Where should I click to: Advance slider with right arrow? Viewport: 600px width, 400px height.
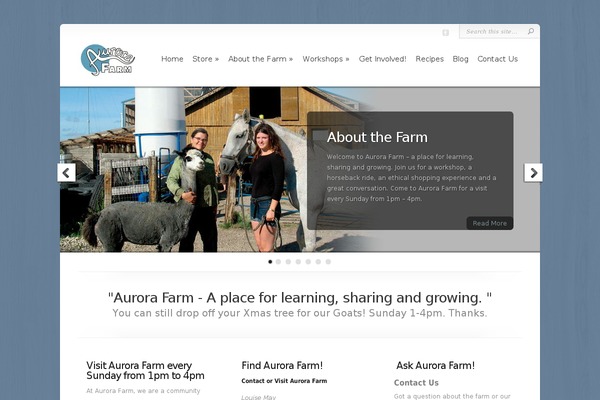point(533,173)
